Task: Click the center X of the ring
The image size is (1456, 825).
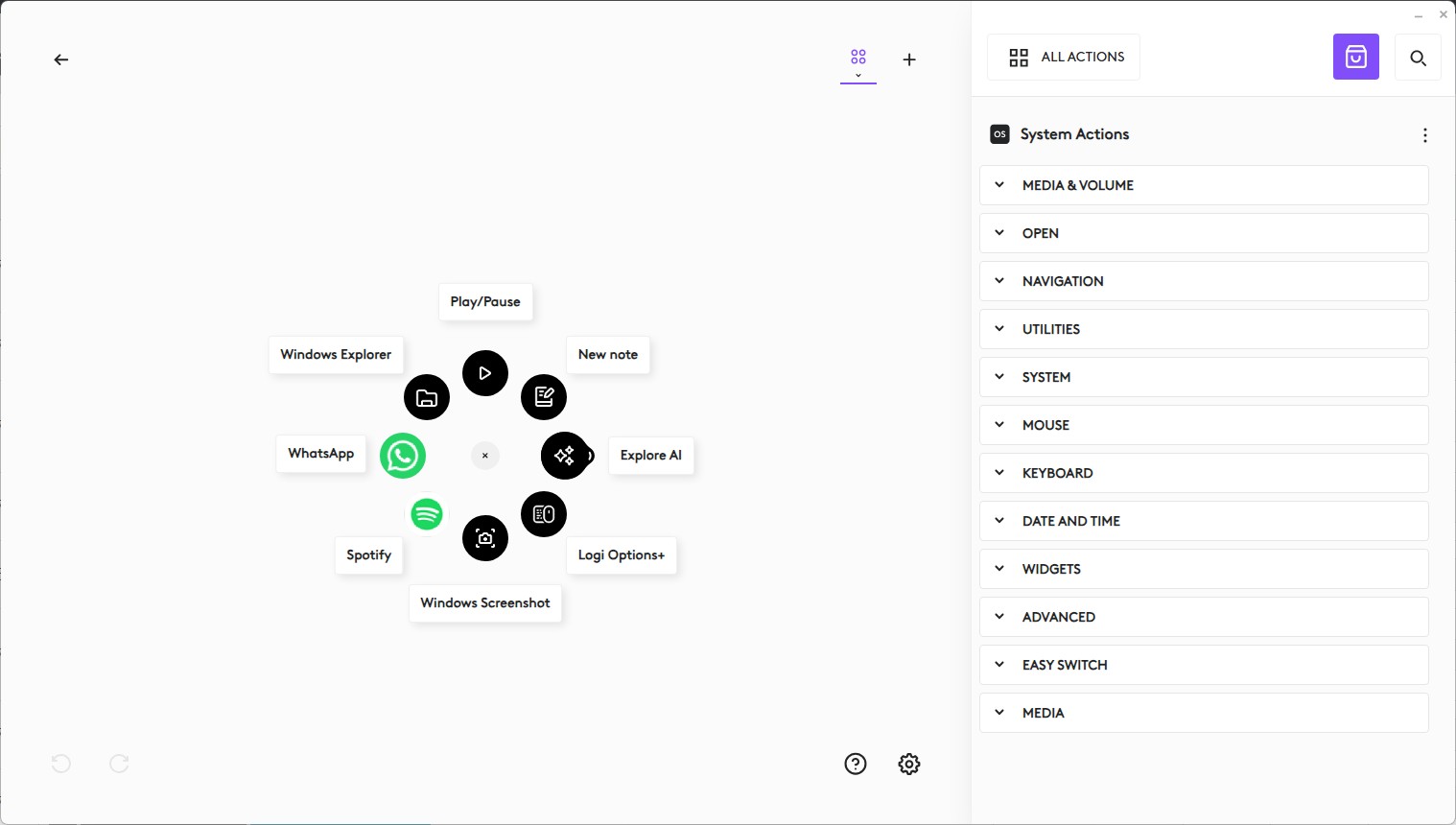Action: (485, 456)
